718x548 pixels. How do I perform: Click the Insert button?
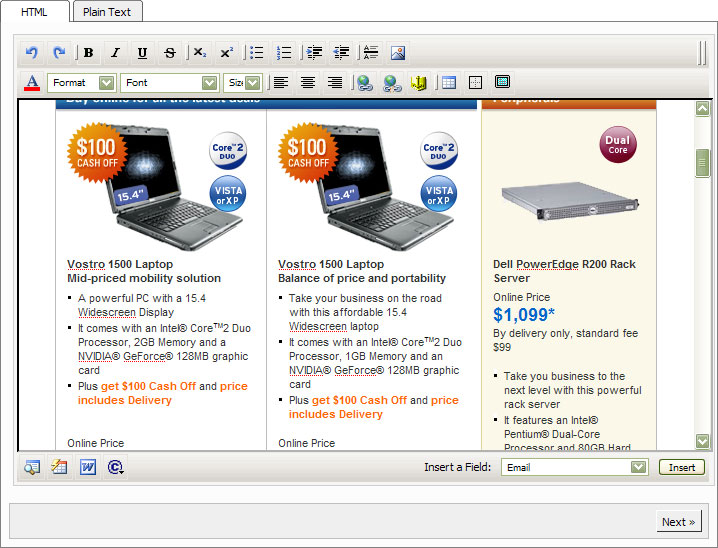click(681, 467)
